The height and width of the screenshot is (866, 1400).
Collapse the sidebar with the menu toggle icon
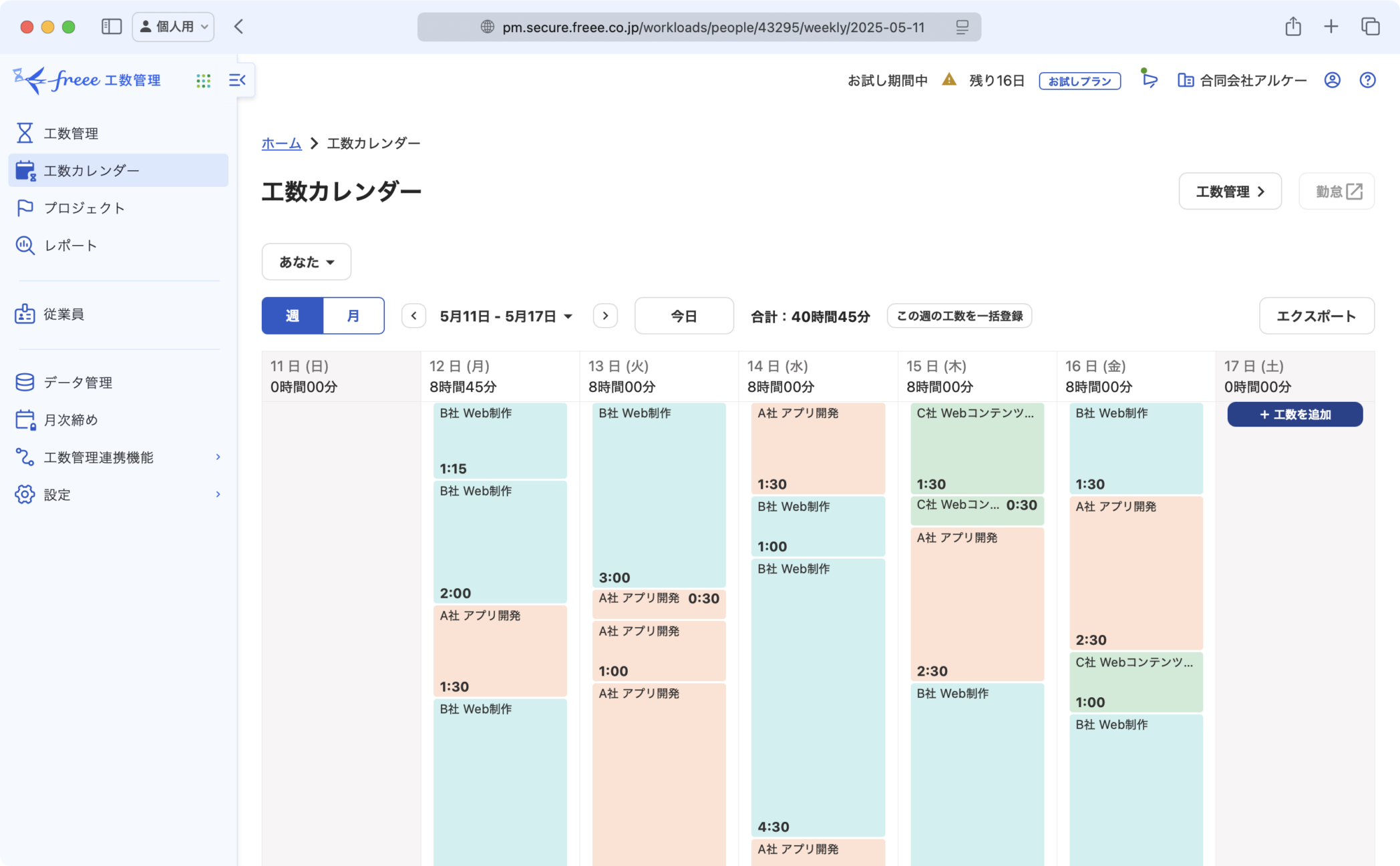pyautogui.click(x=237, y=80)
